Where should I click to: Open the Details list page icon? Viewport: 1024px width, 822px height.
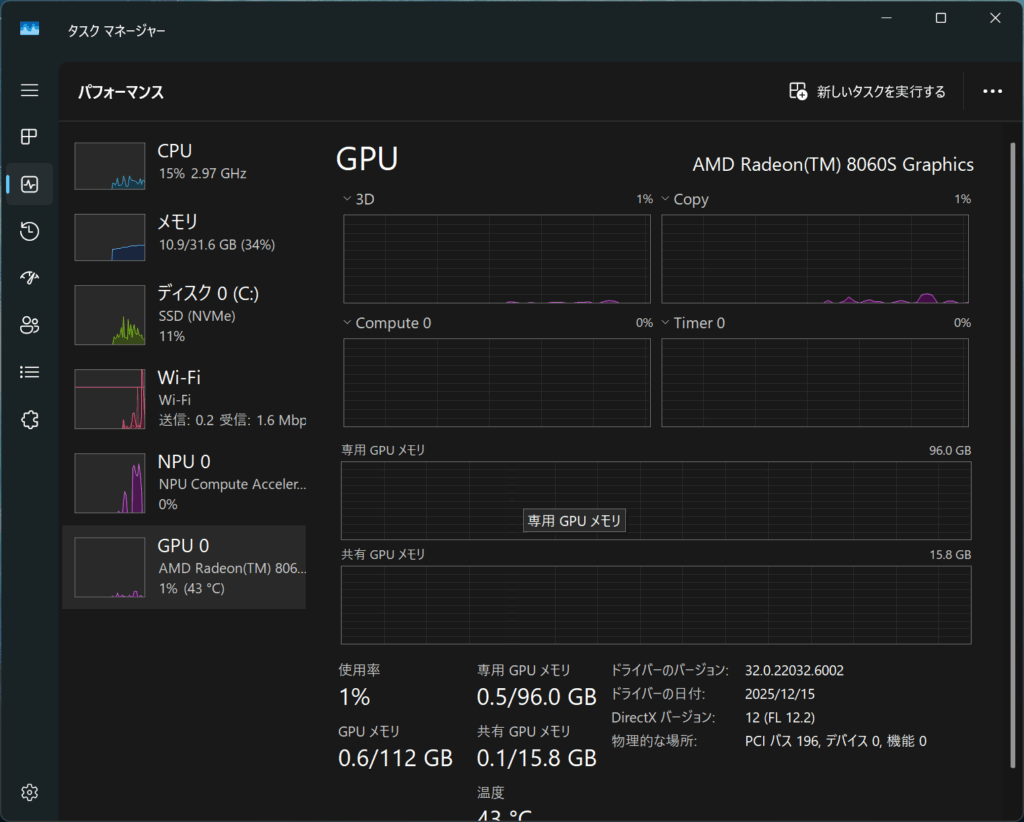(29, 372)
